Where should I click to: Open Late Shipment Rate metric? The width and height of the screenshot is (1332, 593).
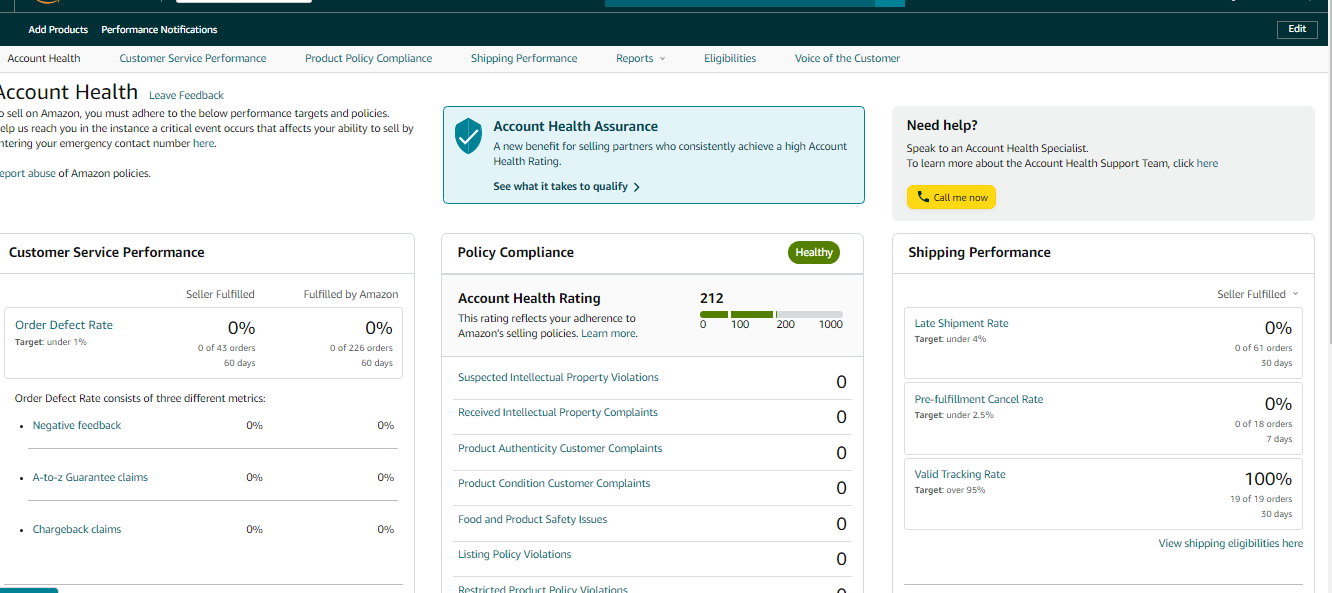961,323
